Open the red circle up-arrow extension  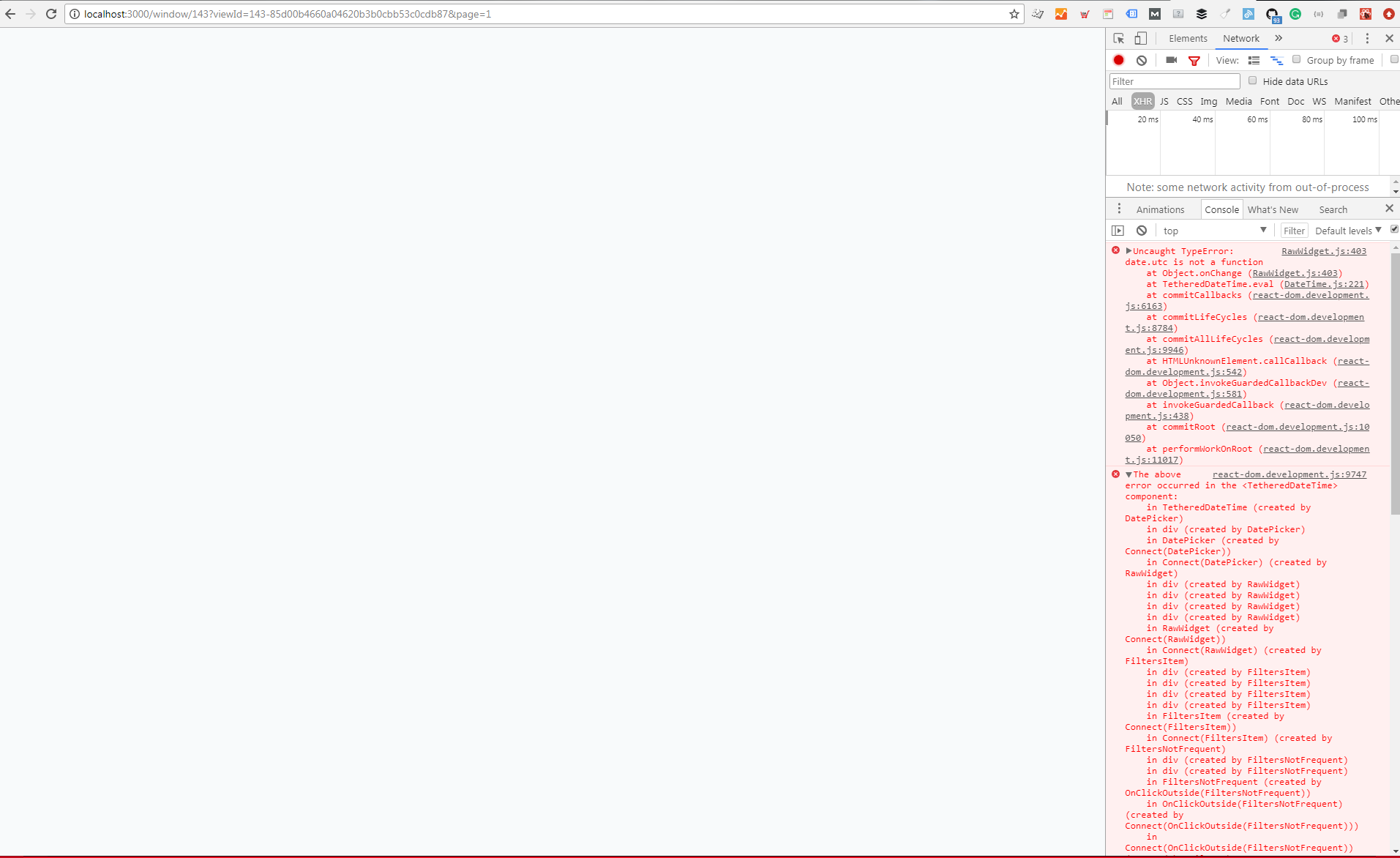pyautogui.click(x=1389, y=14)
